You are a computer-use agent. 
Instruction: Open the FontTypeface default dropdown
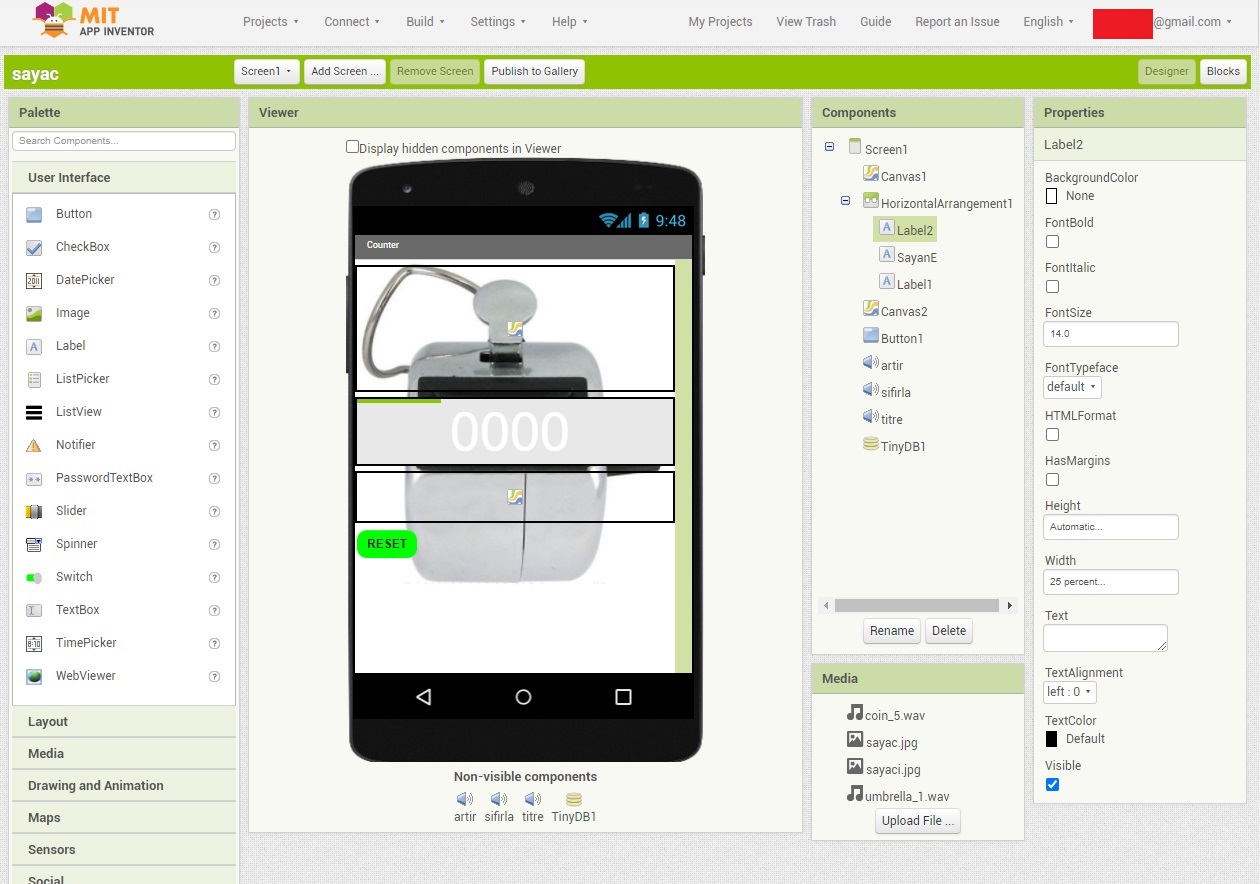tap(1072, 386)
